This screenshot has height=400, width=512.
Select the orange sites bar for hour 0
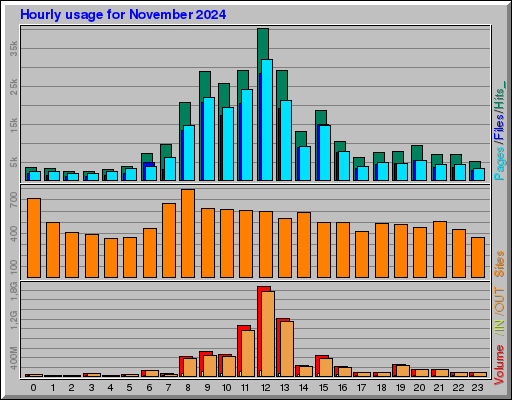point(34,238)
